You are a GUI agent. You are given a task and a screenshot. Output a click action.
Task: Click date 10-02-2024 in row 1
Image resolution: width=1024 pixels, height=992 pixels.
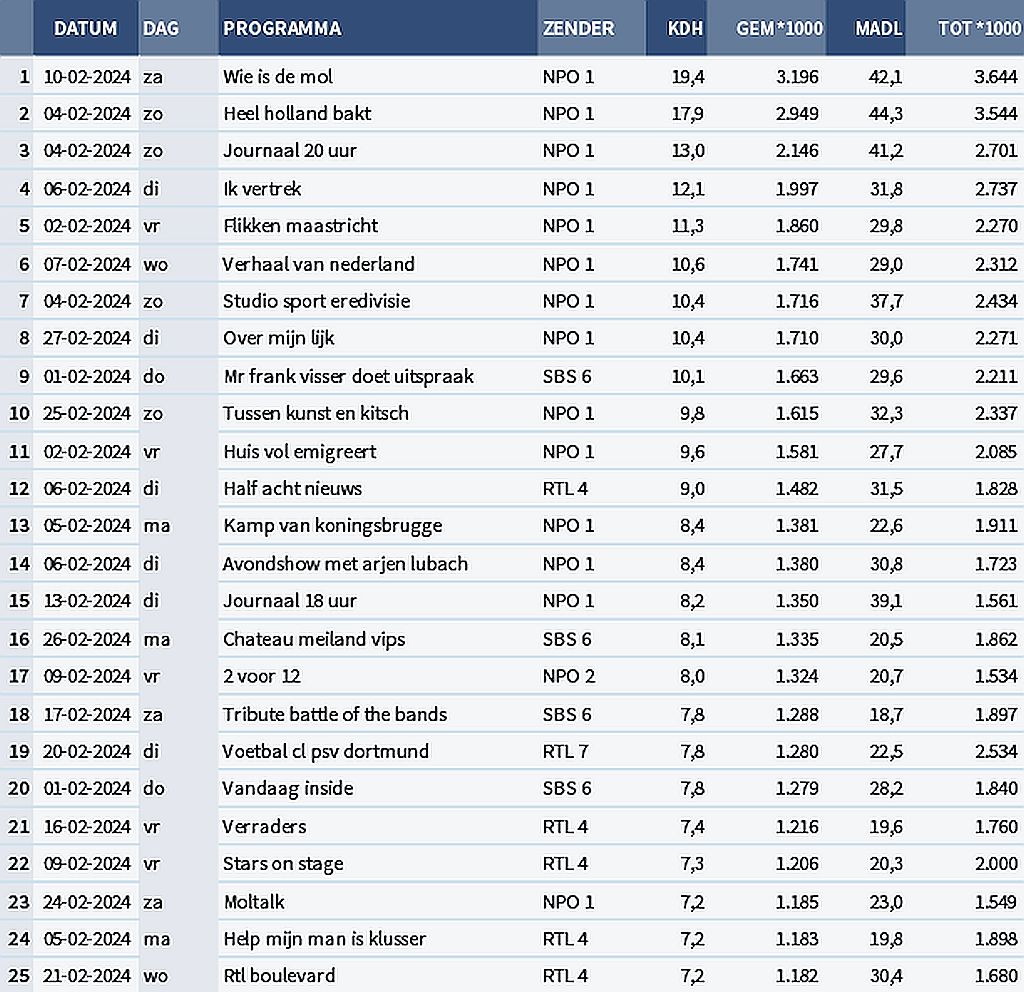[87, 77]
